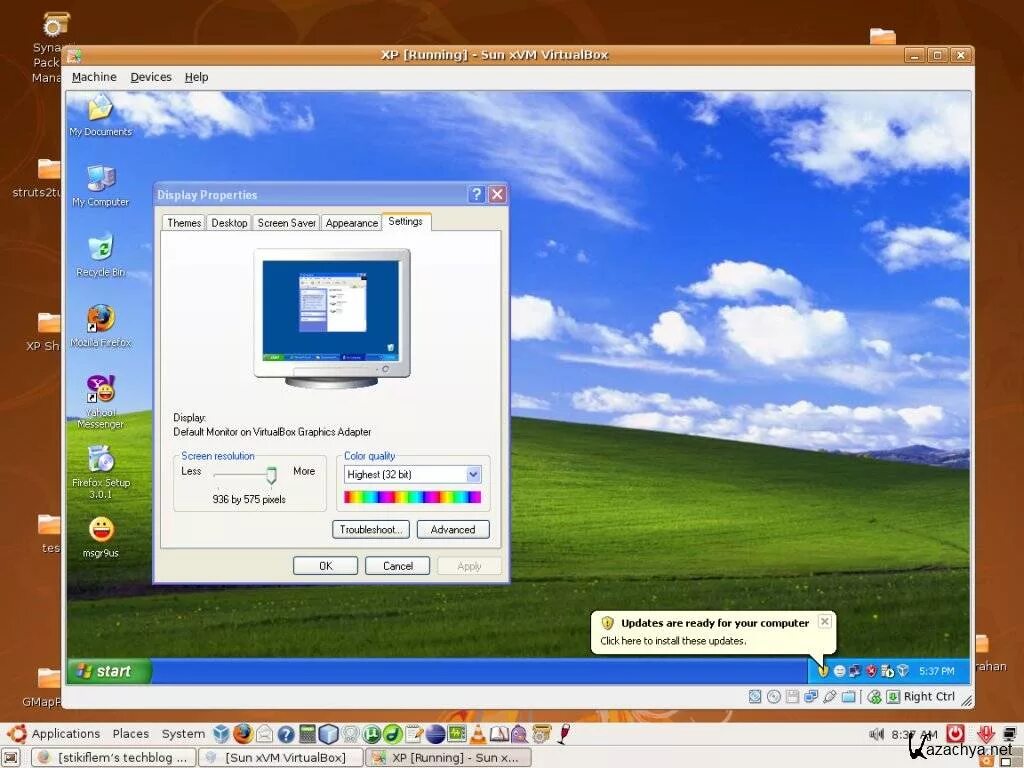This screenshot has width=1024, height=768.
Task: Cancel the Display Properties dialog
Action: coord(397,566)
